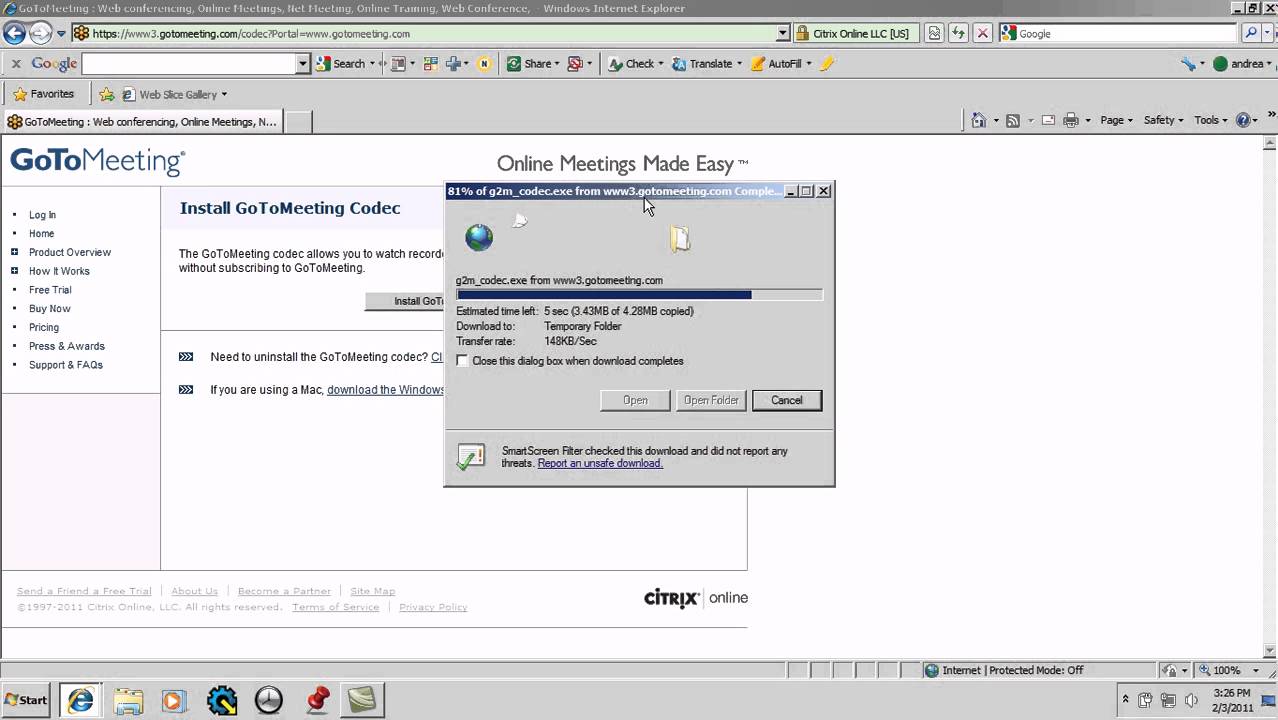Image resolution: width=1278 pixels, height=720 pixels.
Task: Click the browser Back button
Action: [x=14, y=33]
